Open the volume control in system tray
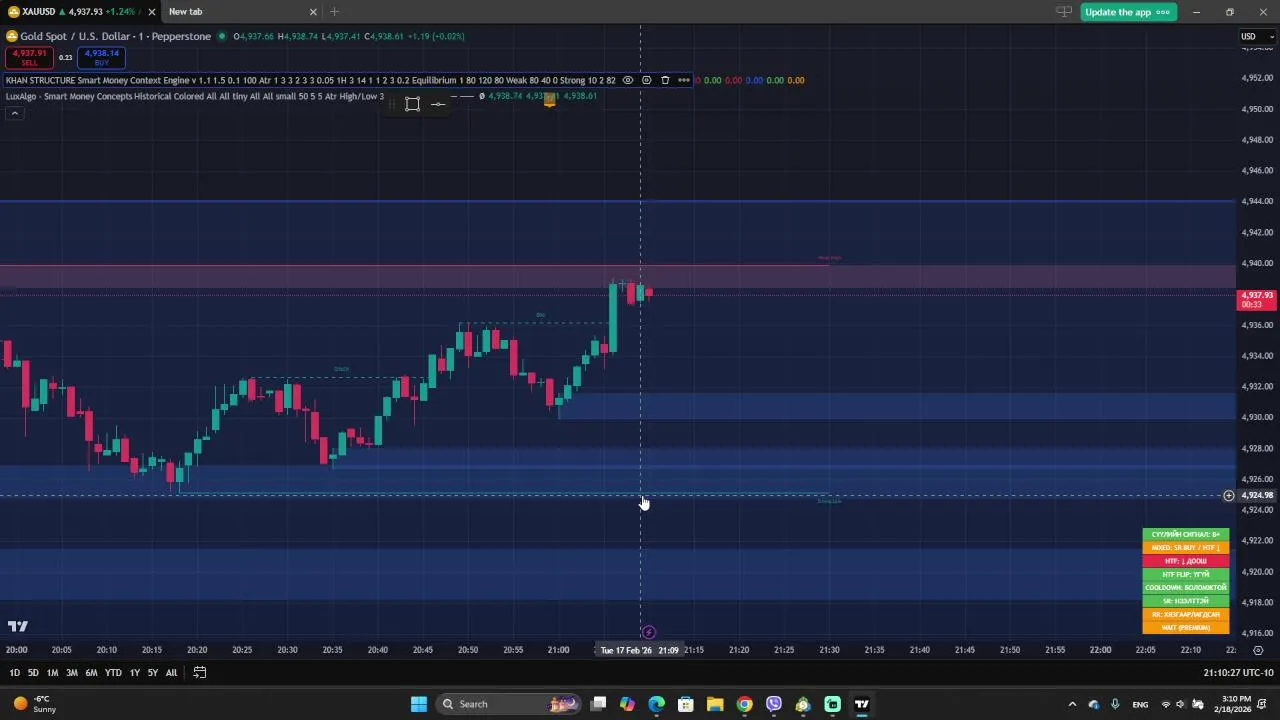This screenshot has height=720, width=1280. 1181,704
